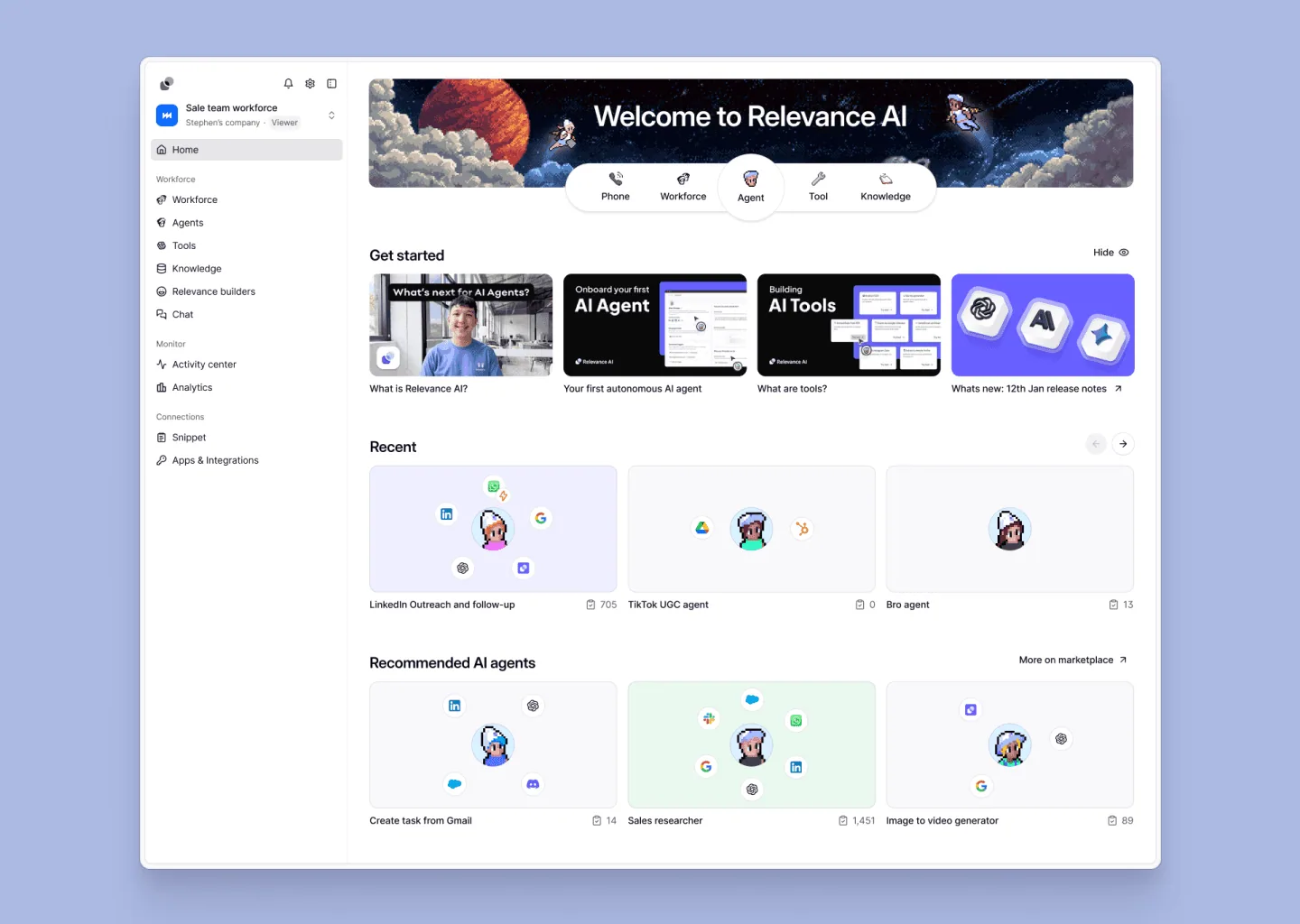Select the Phone icon in banner
Image resolution: width=1300 pixels, height=924 pixels.
coord(616,179)
